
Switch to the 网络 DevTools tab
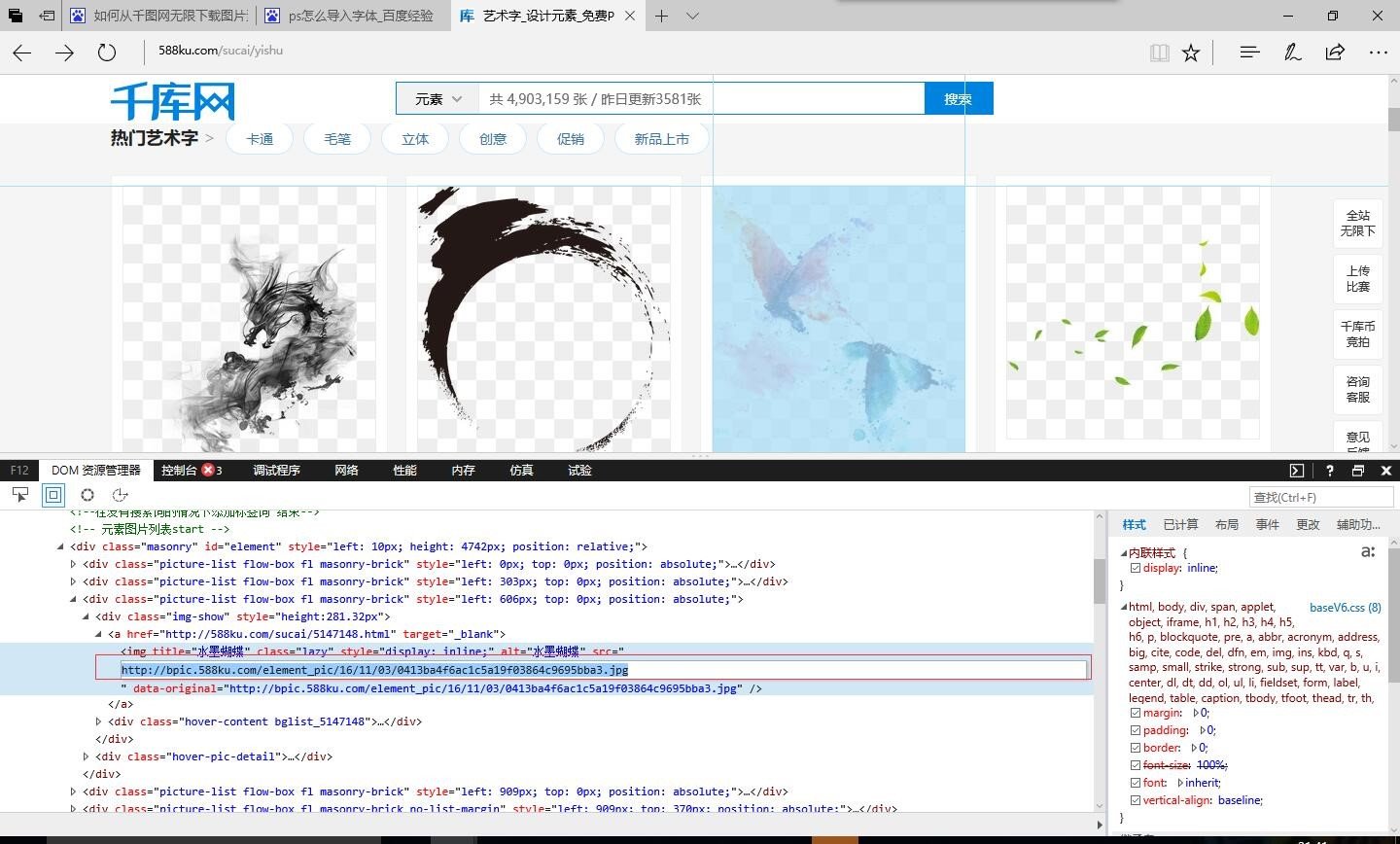pos(346,471)
